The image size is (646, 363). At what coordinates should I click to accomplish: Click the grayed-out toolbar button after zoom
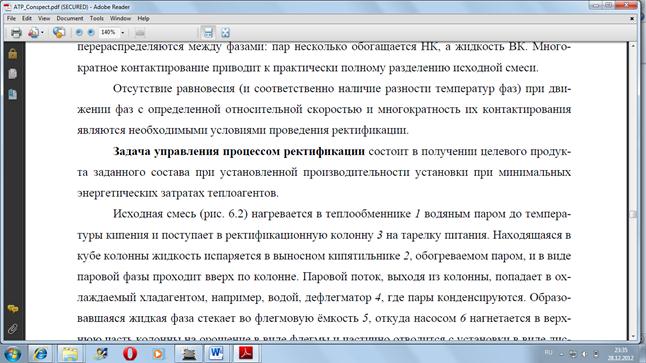click(x=140, y=33)
